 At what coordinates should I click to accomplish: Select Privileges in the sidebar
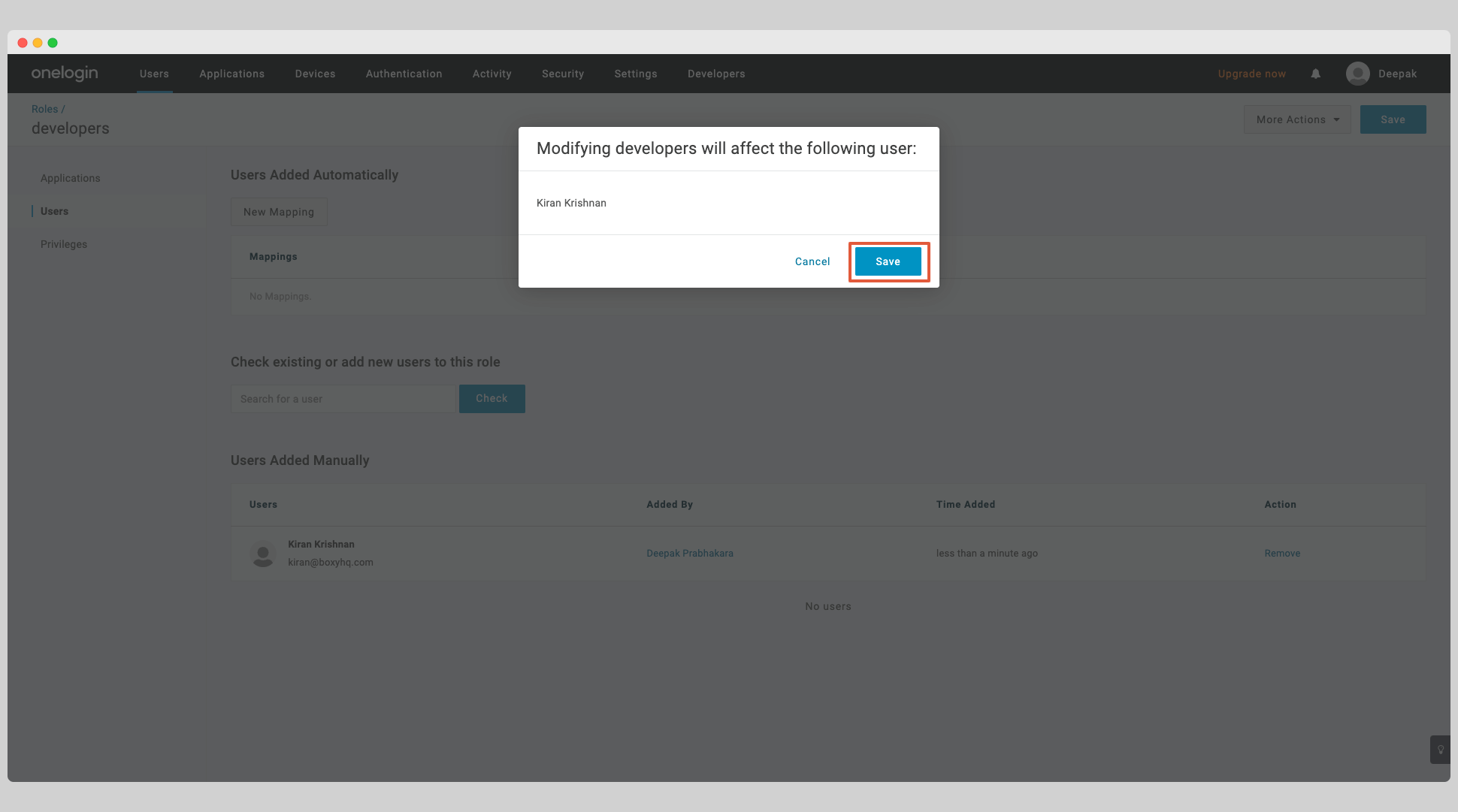click(63, 244)
